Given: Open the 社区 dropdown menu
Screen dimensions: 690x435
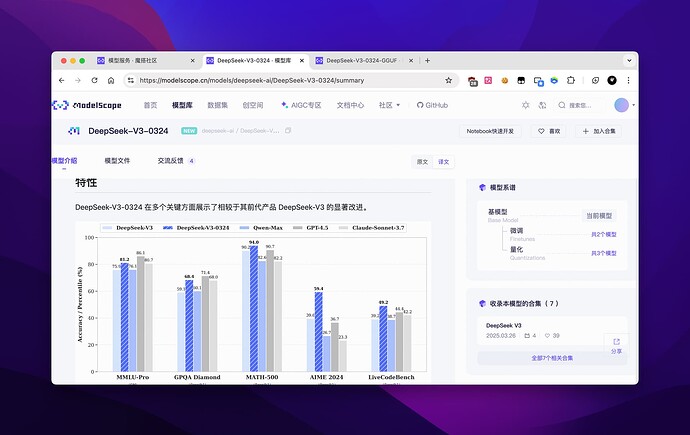Looking at the screenshot, I should (389, 105).
